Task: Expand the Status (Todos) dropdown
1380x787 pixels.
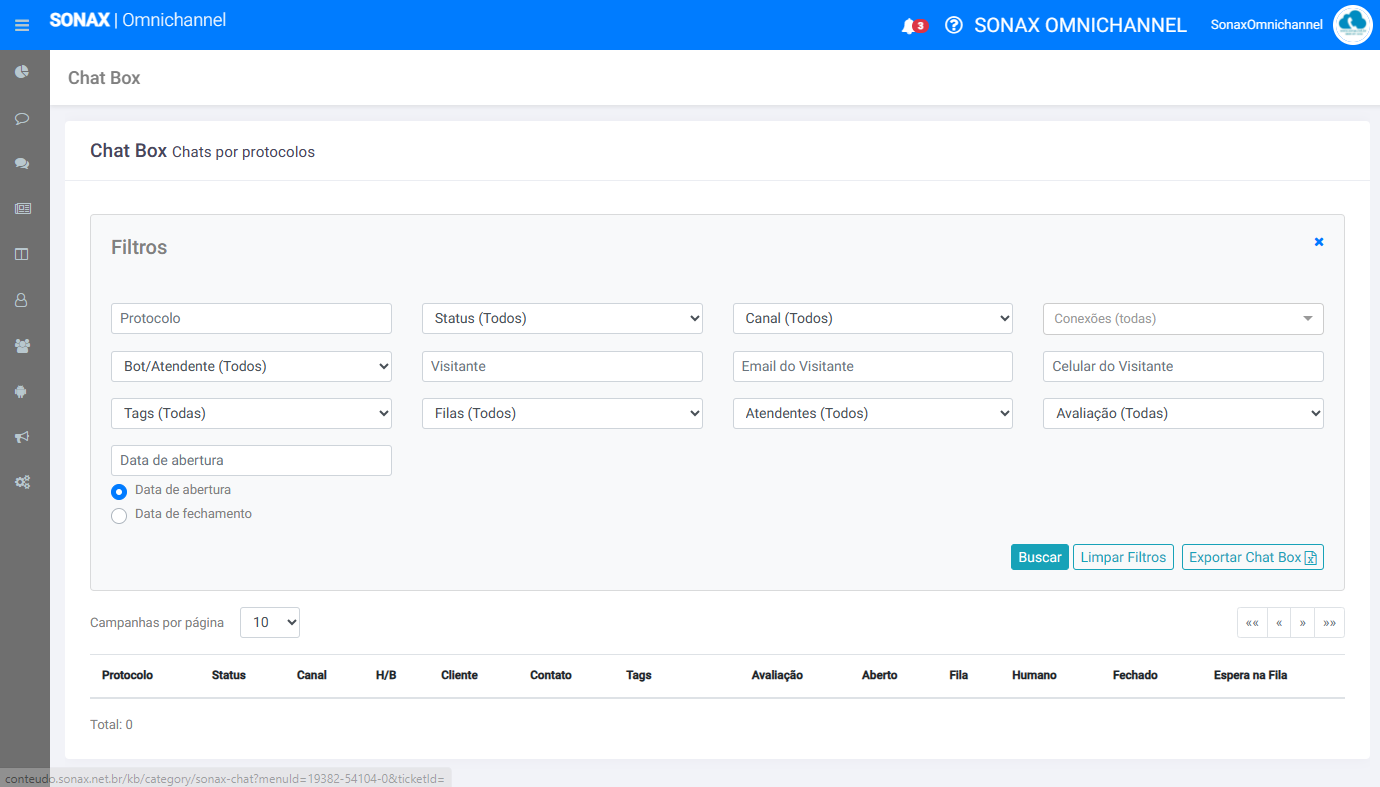Action: tap(562, 319)
